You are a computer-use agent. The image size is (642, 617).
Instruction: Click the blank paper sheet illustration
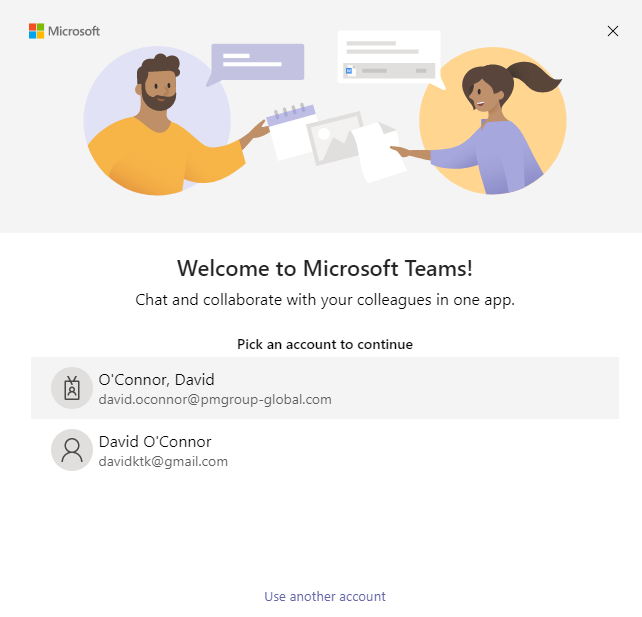(378, 152)
